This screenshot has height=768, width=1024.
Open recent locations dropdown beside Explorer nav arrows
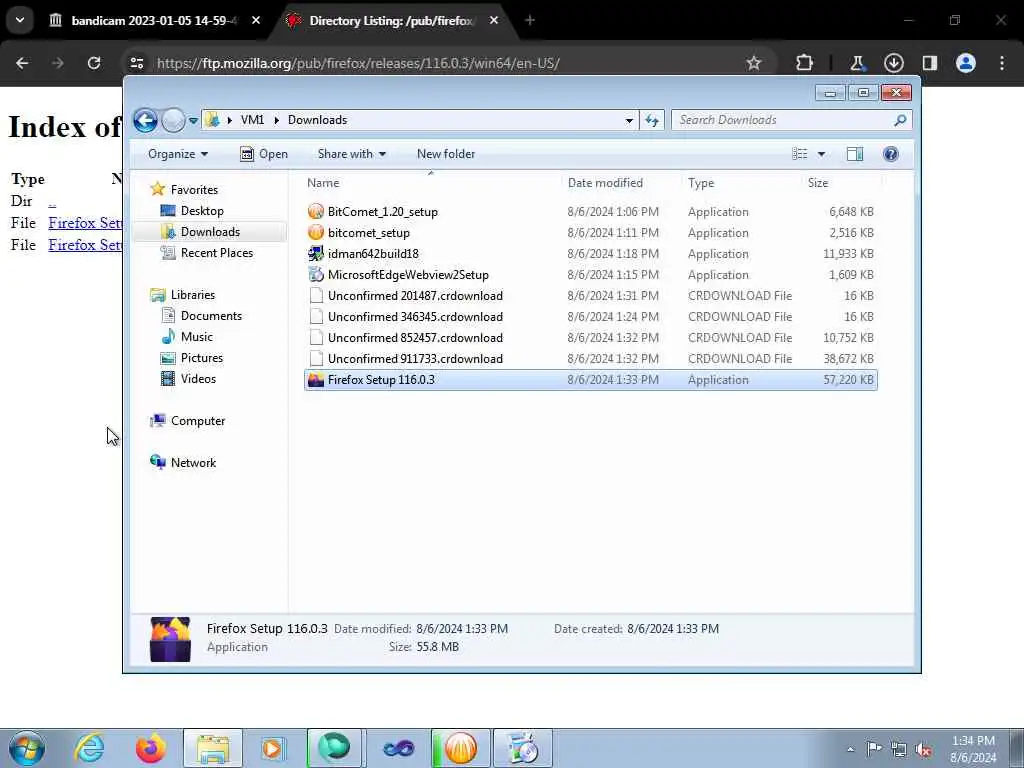(193, 121)
